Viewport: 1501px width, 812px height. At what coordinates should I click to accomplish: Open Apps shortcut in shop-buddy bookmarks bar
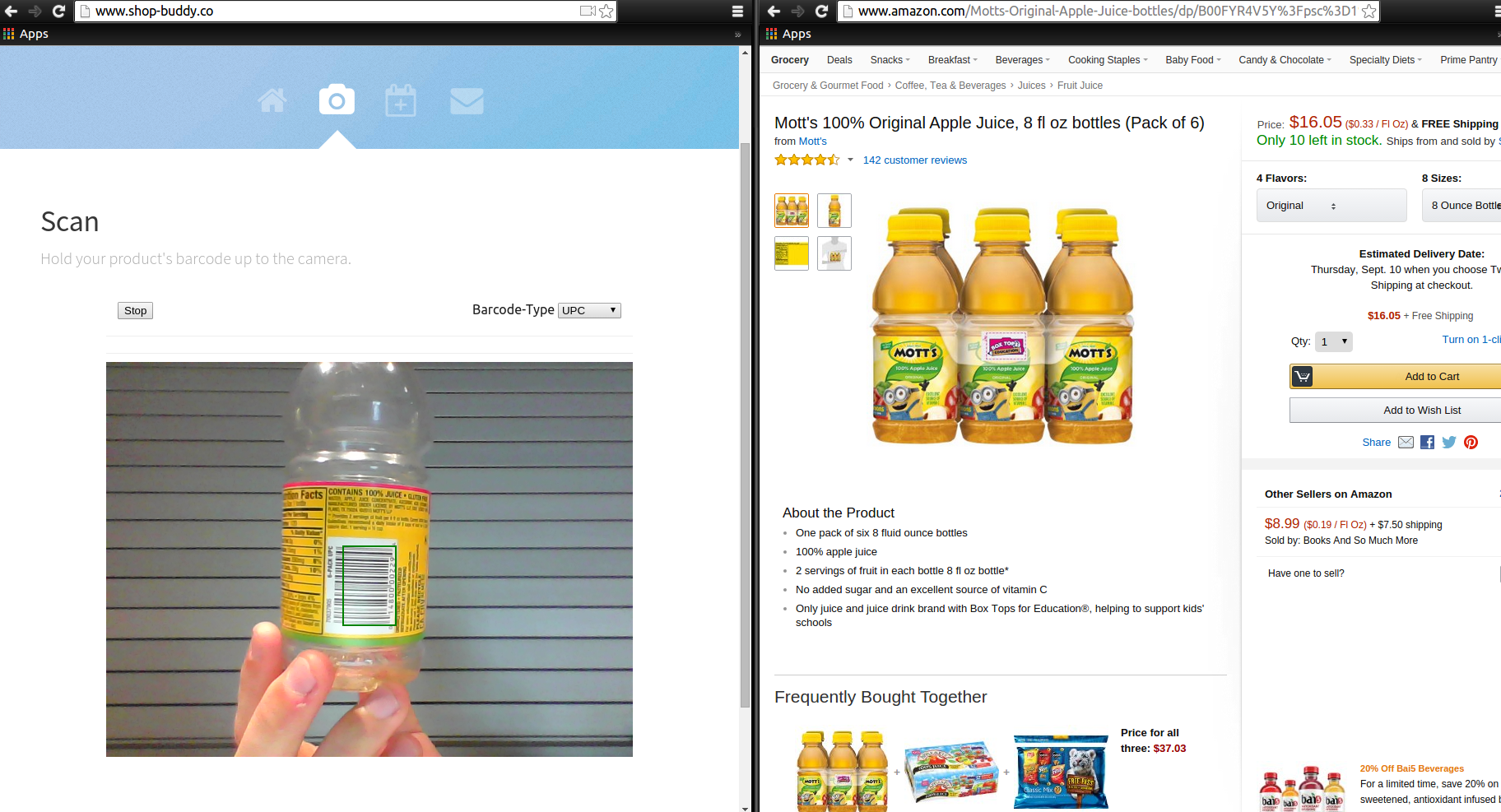[26, 34]
